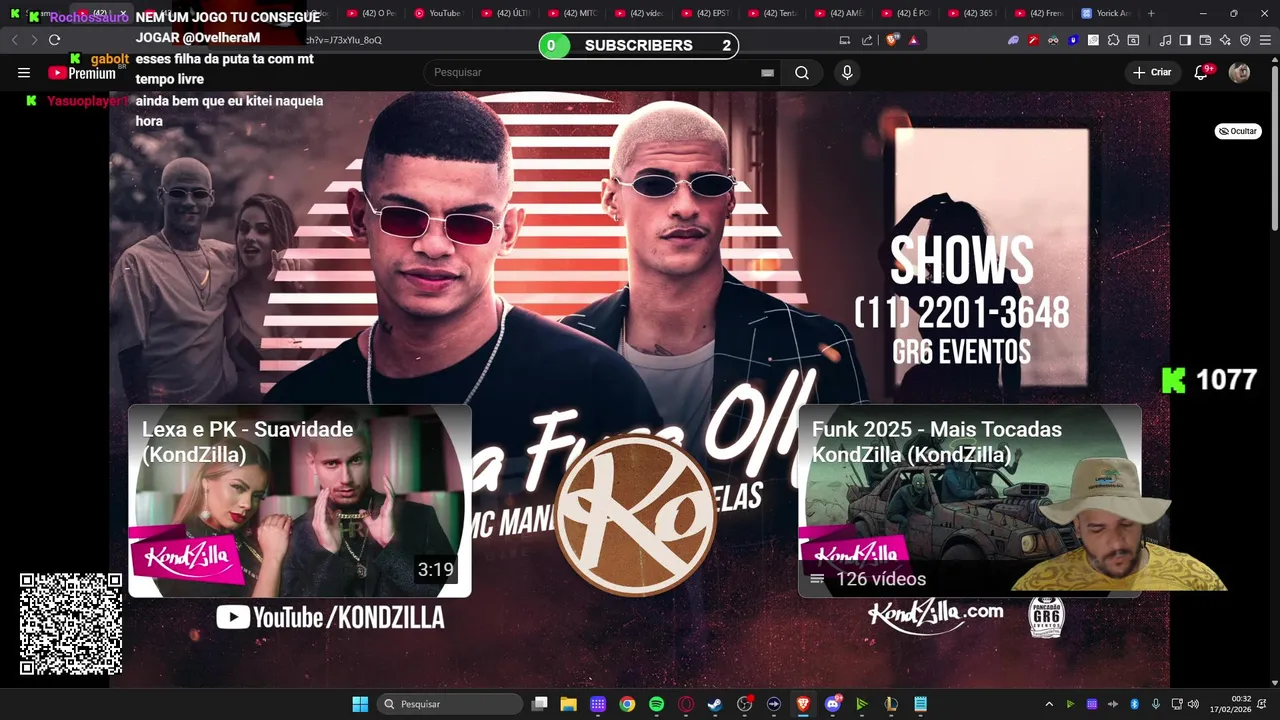Go to YouTube Premium home logo
This screenshot has height=720, width=1280.
[81, 72]
